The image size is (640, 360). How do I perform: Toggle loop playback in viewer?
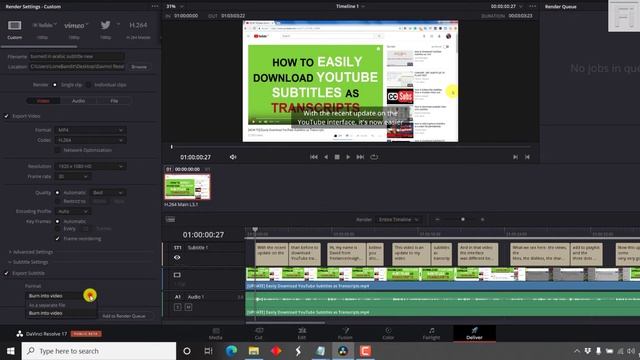[374, 157]
